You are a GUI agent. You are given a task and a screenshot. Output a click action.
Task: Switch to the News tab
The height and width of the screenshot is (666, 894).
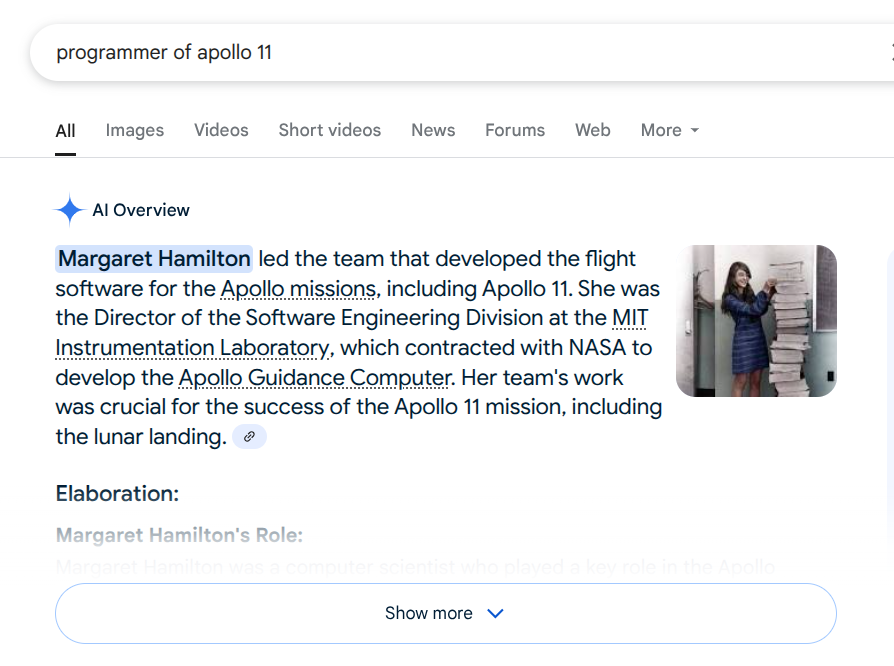click(432, 131)
